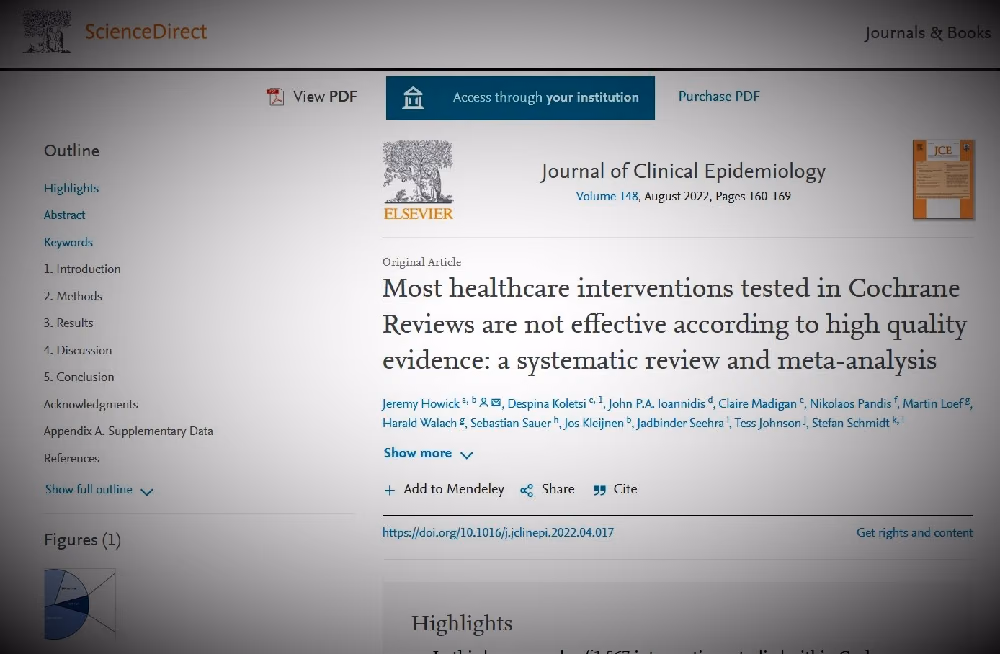This screenshot has width=1000, height=654.
Task: Click author Claire Madigan
Action: [x=757, y=404]
